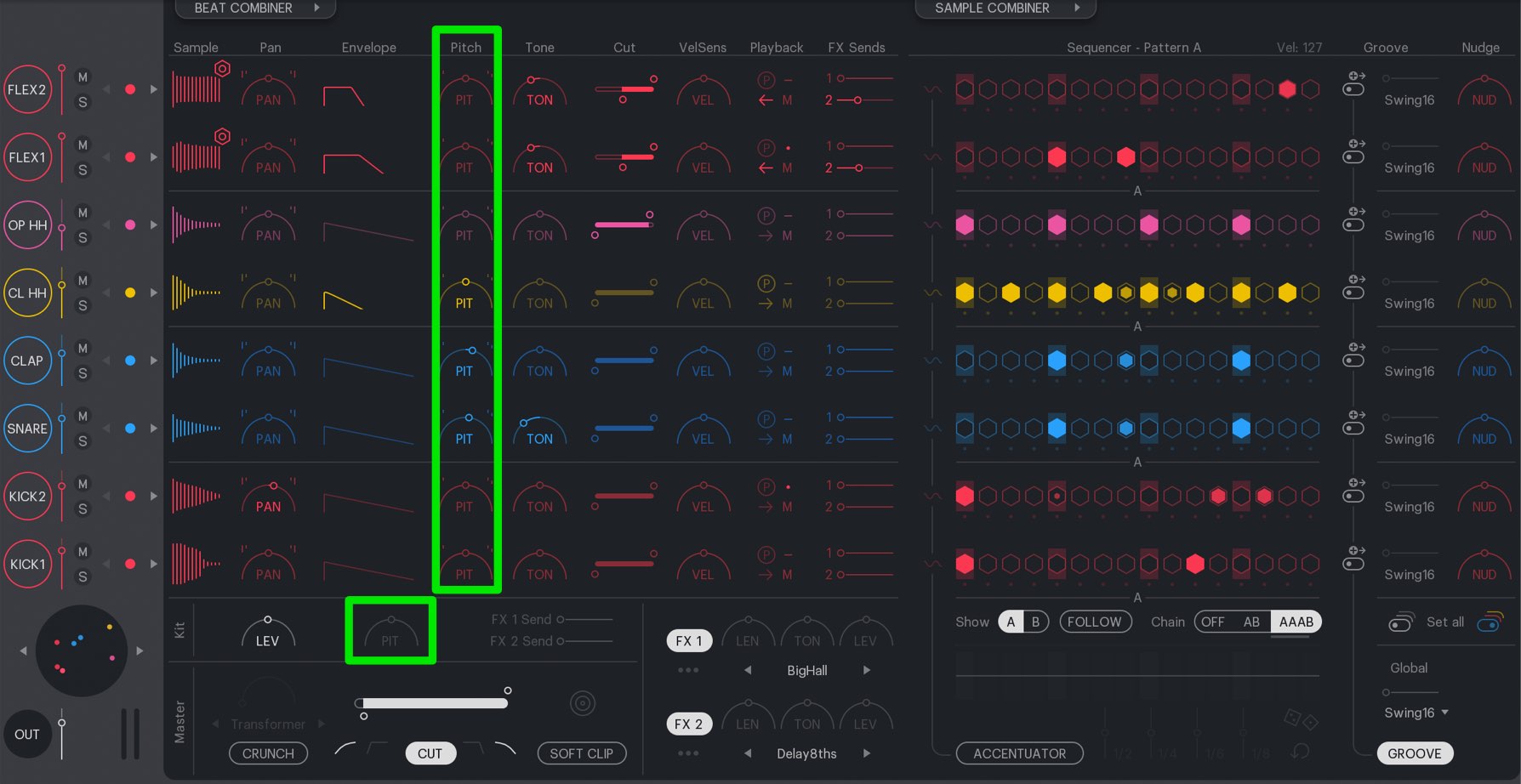The width and height of the screenshot is (1521, 784).
Task: Click the KICK2 pan knob
Action: 269,497
